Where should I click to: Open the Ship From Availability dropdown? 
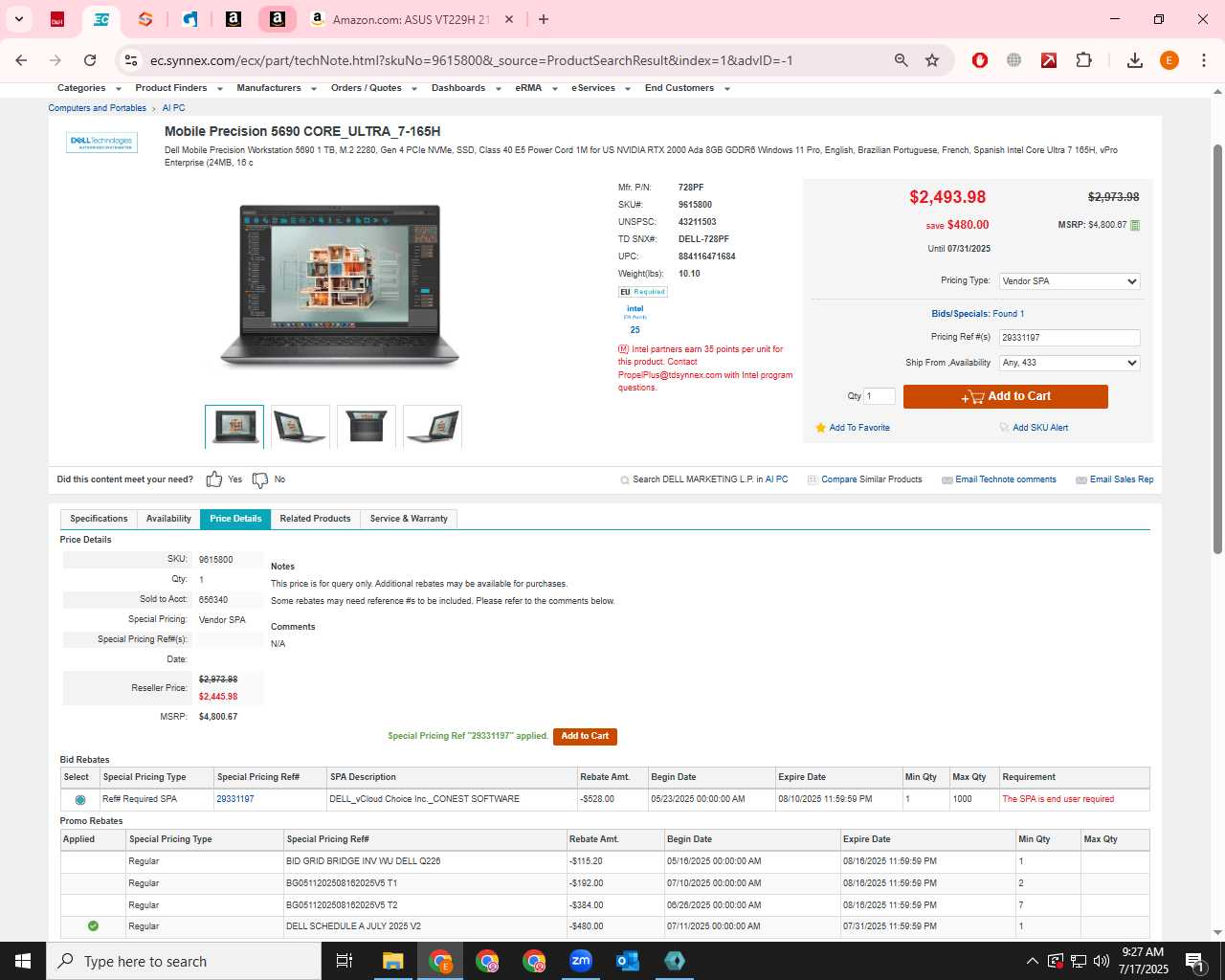click(1070, 363)
